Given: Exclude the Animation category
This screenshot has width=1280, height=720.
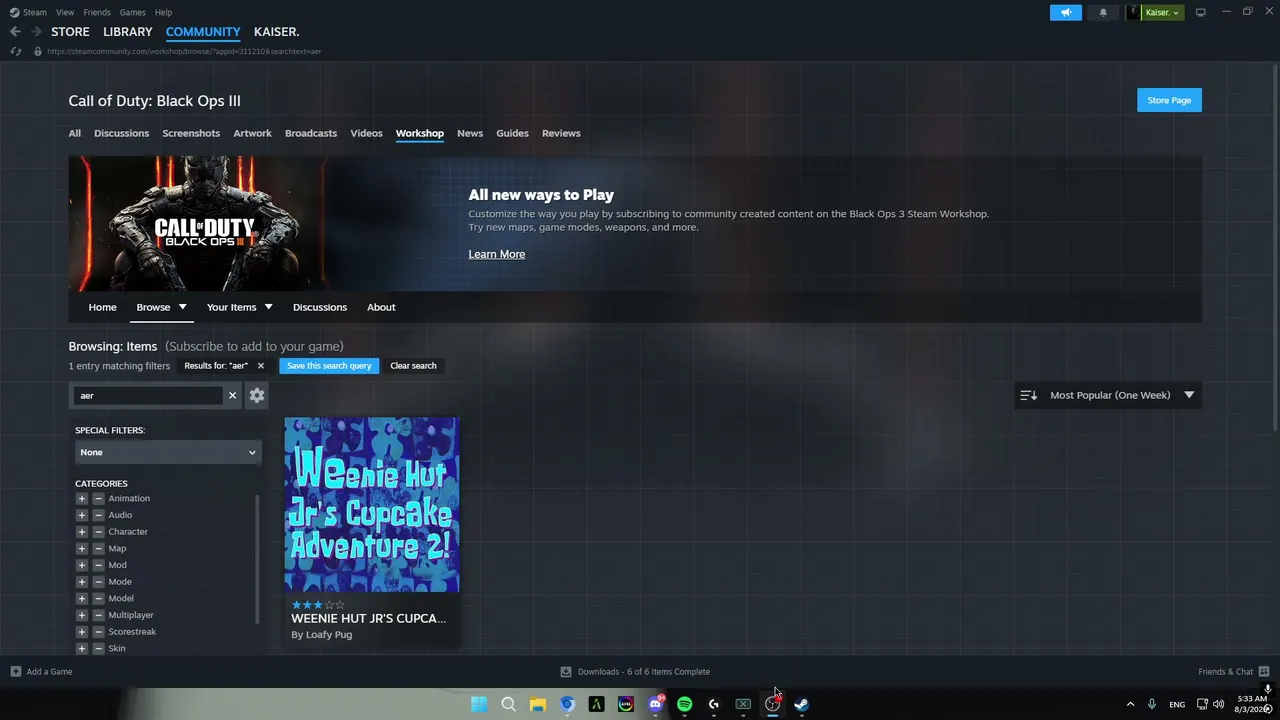Looking at the screenshot, I should [x=98, y=499].
